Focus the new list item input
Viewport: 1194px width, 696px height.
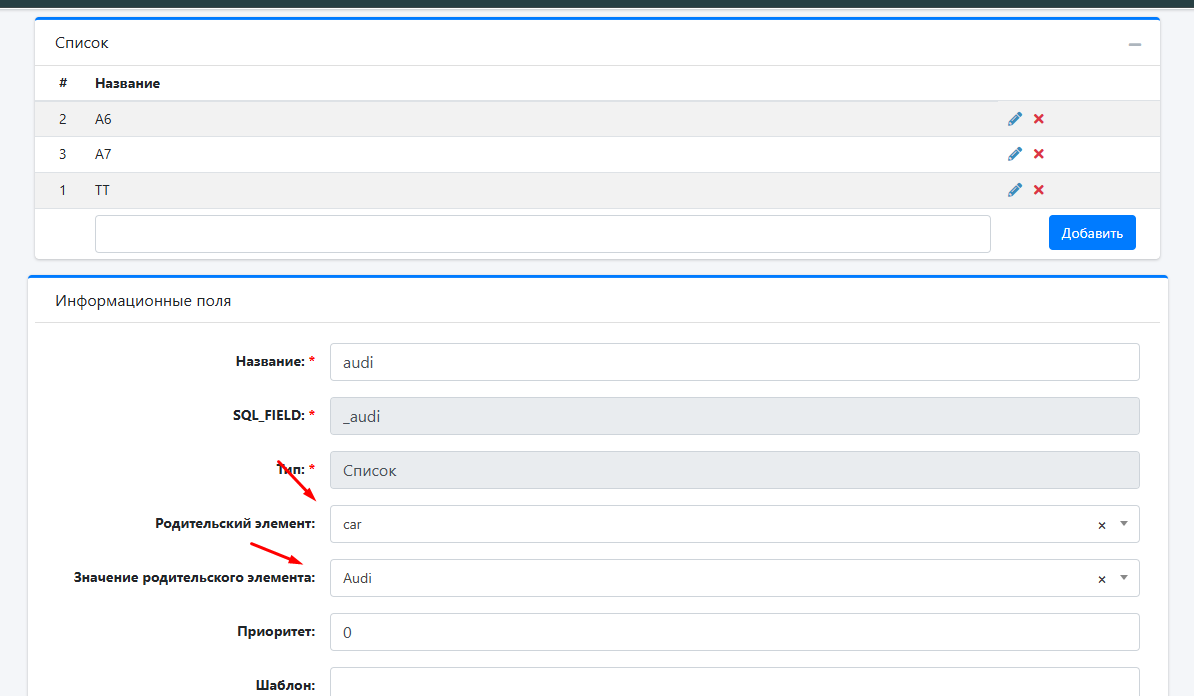pyautogui.click(x=542, y=234)
